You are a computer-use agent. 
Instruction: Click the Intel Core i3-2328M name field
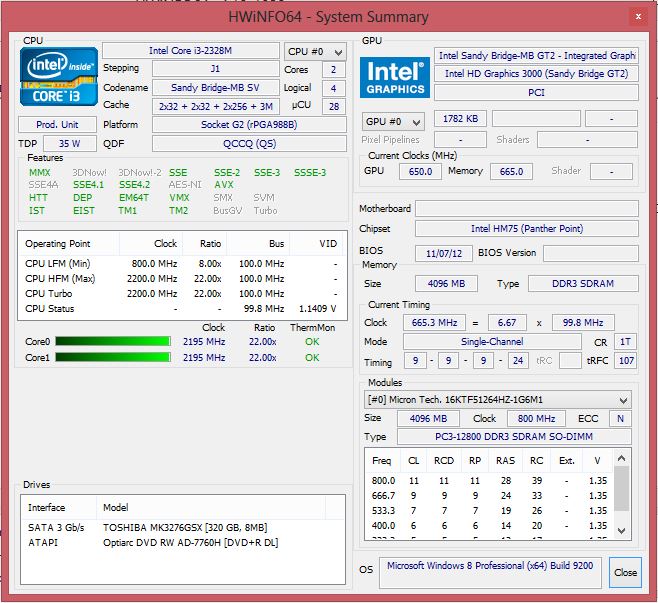(x=191, y=51)
